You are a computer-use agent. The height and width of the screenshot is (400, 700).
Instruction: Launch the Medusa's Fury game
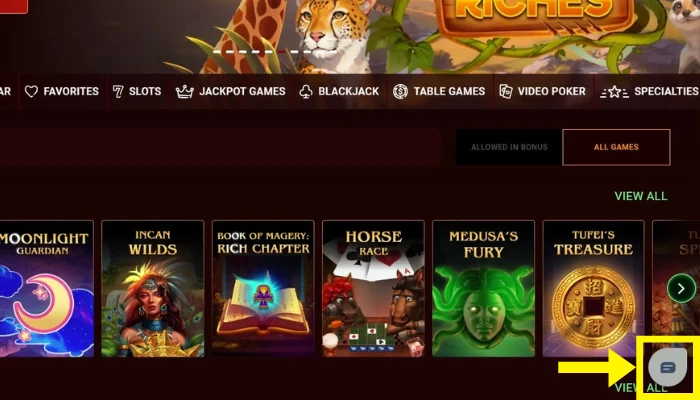click(x=483, y=288)
